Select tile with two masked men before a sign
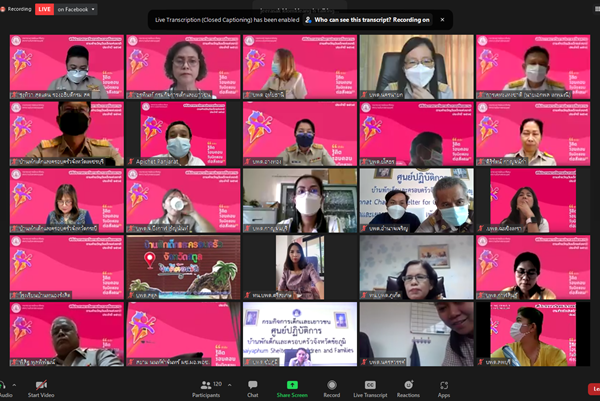The width and height of the screenshot is (600, 401). 416,200
